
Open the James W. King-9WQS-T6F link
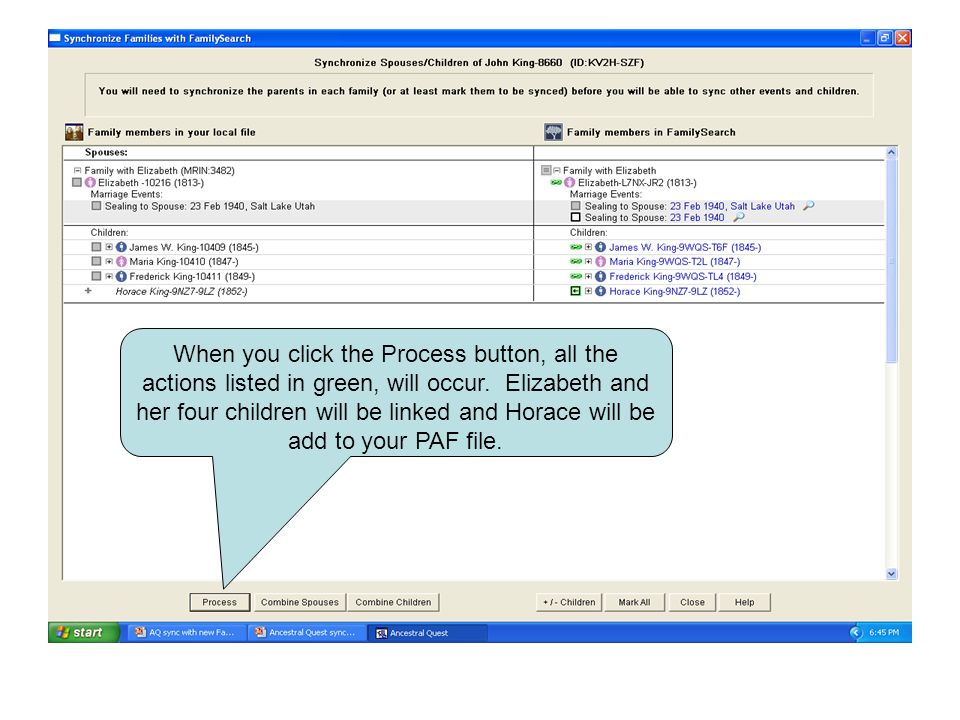pyautogui.click(x=685, y=247)
